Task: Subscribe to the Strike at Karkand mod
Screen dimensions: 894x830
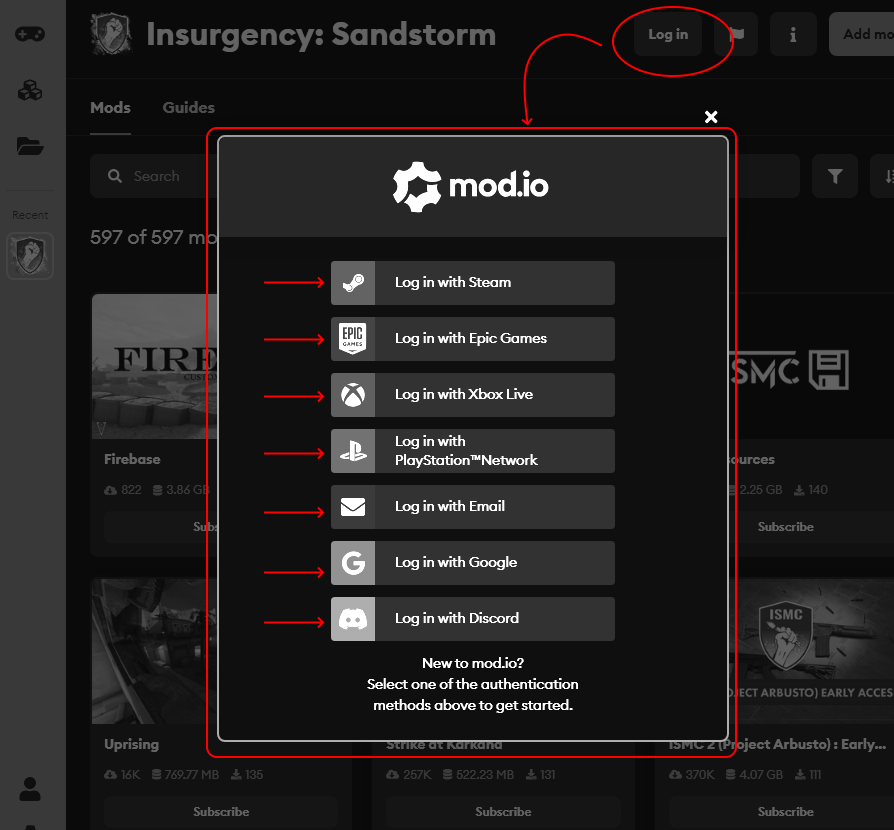Action: point(503,812)
